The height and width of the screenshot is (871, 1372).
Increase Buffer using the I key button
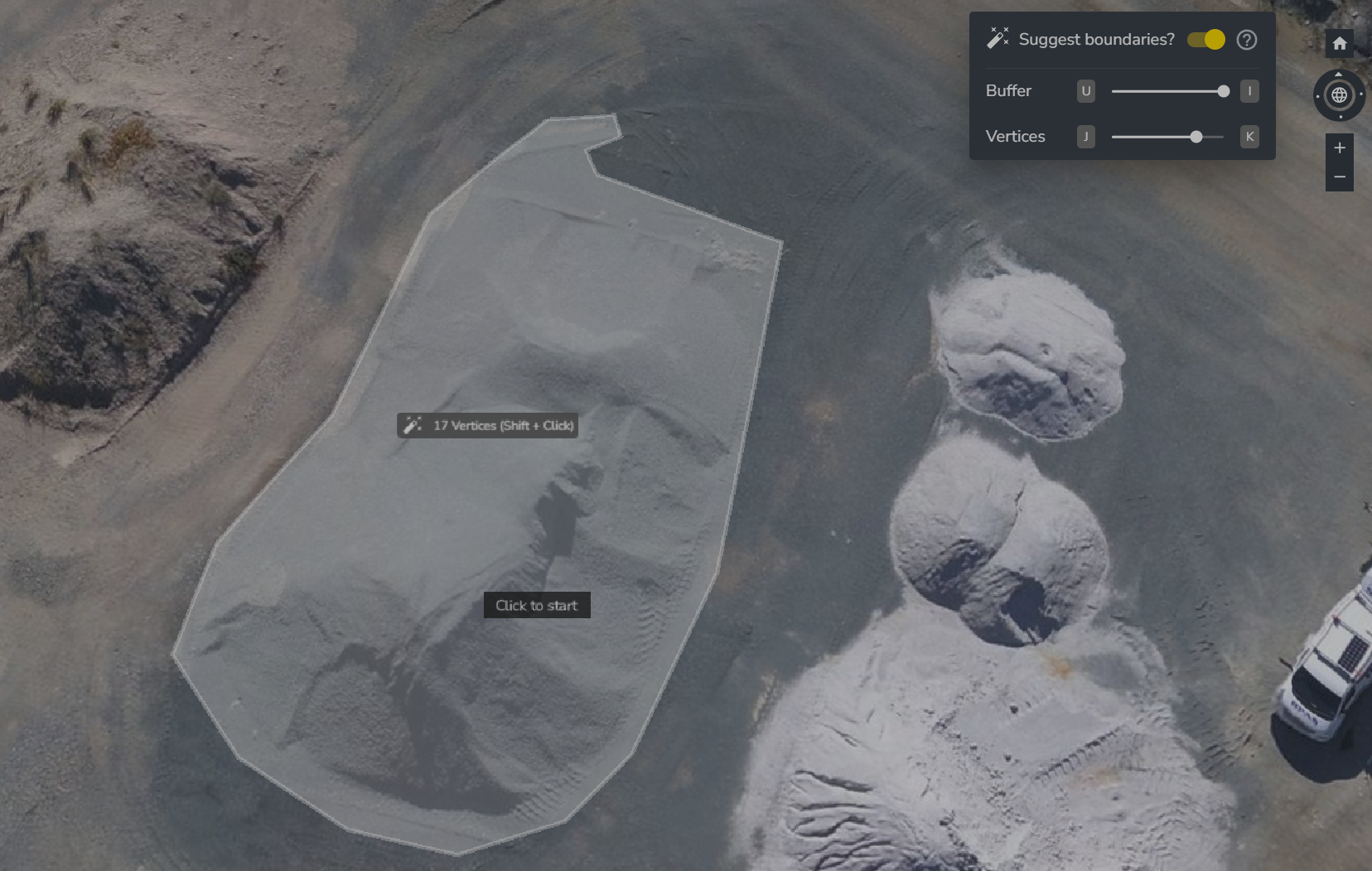click(1249, 91)
